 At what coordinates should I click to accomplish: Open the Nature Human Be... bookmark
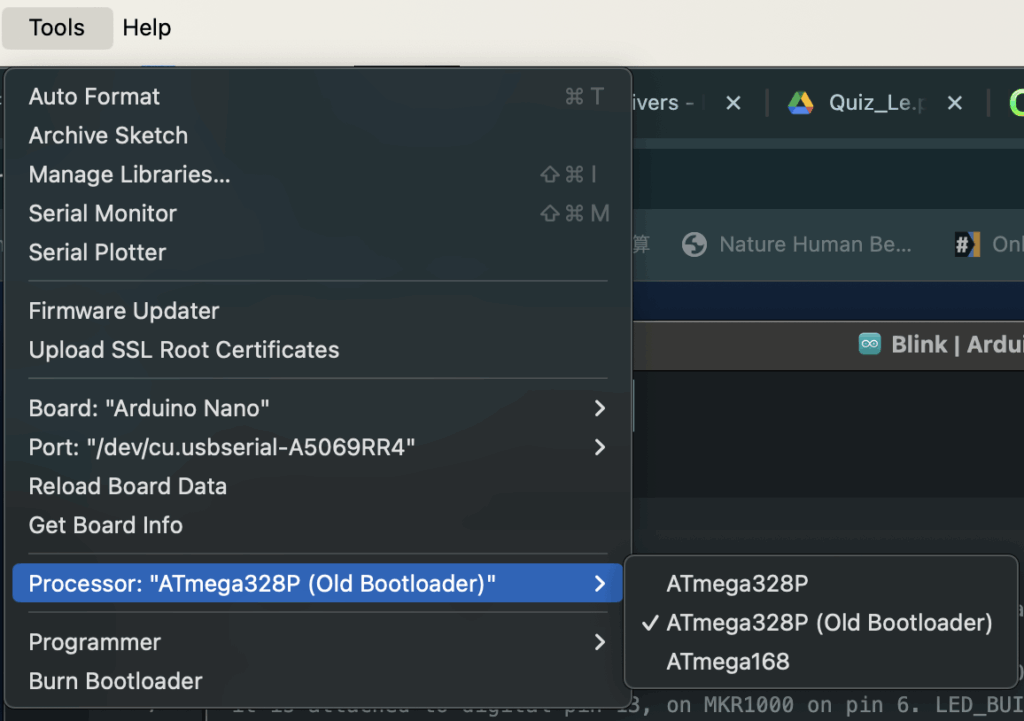coord(796,244)
